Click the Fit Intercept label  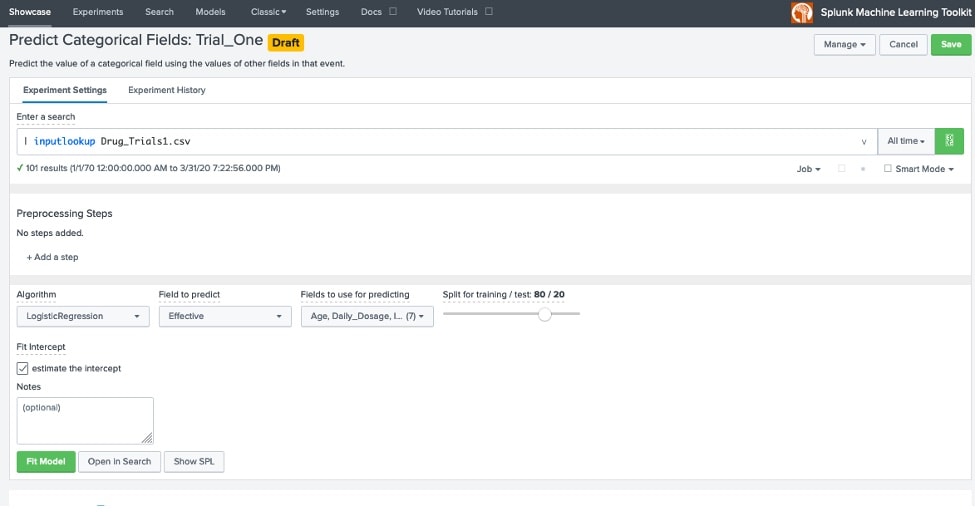(x=41, y=347)
